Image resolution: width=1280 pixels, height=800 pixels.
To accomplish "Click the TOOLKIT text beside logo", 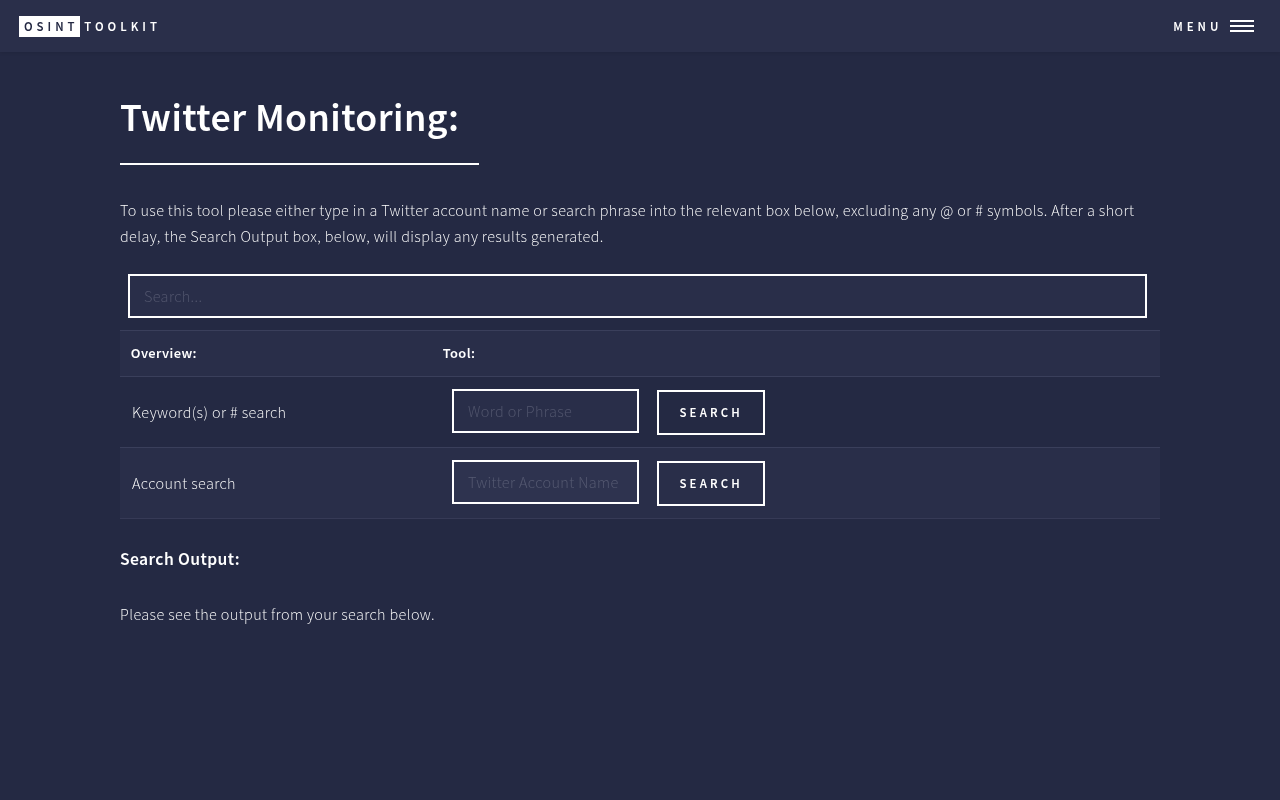I will click(122, 27).
